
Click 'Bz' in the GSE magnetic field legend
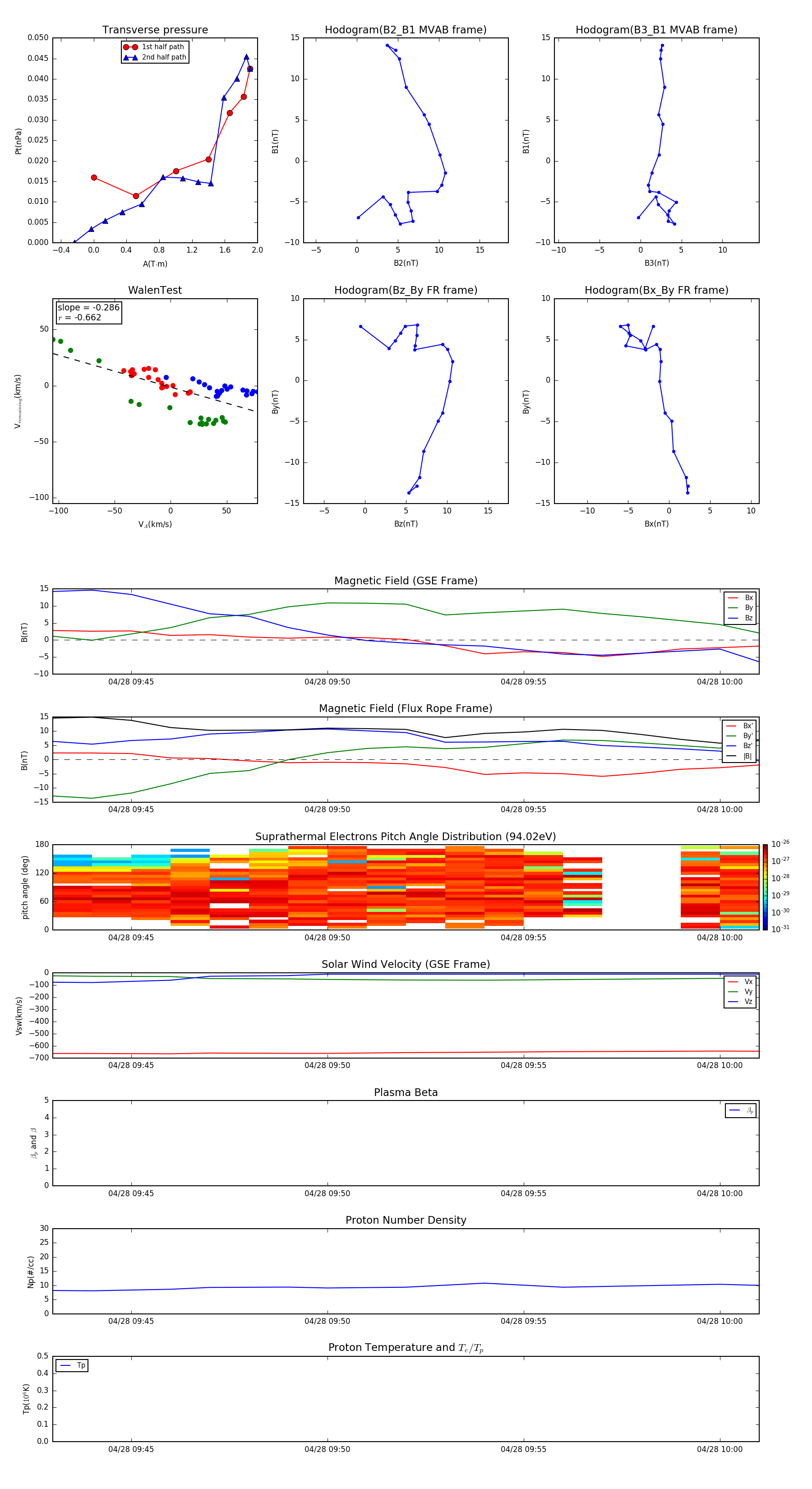pos(748,618)
